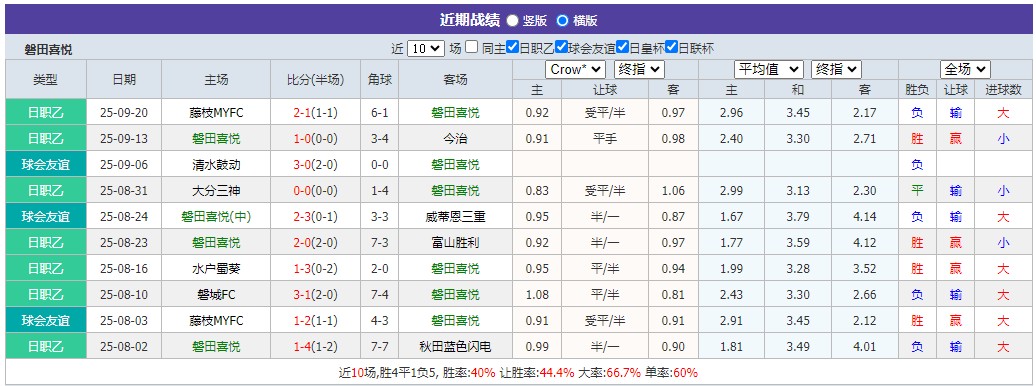Open the 全场 dropdown
The width and height of the screenshot is (1036, 386).
point(965,69)
